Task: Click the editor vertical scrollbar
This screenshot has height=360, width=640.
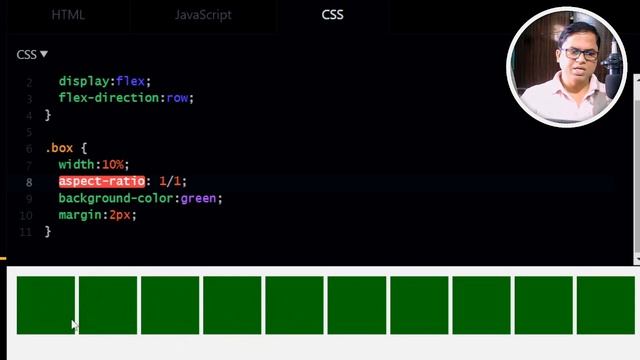Action: coord(636,169)
